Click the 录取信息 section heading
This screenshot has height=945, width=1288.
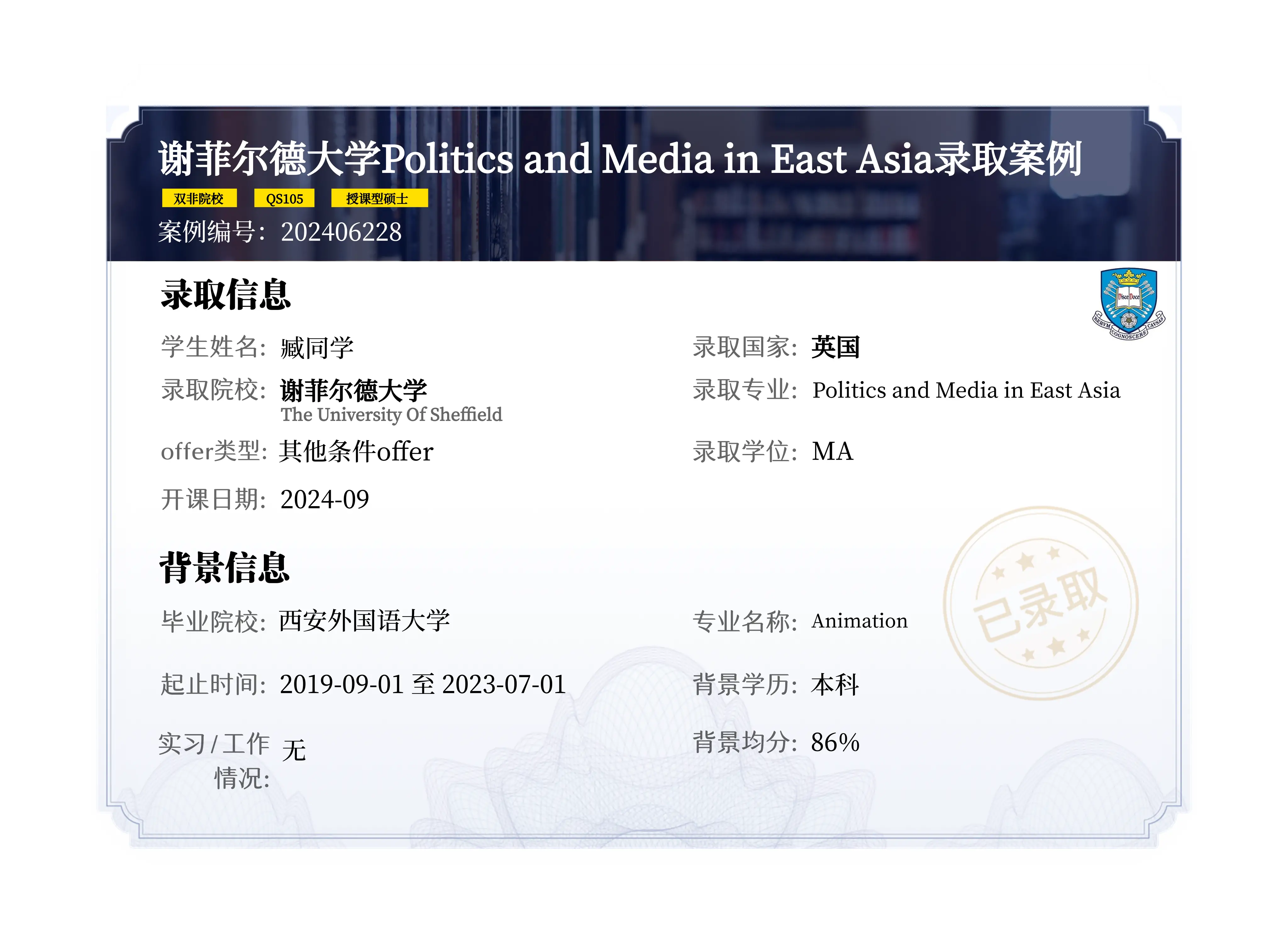coord(225,295)
